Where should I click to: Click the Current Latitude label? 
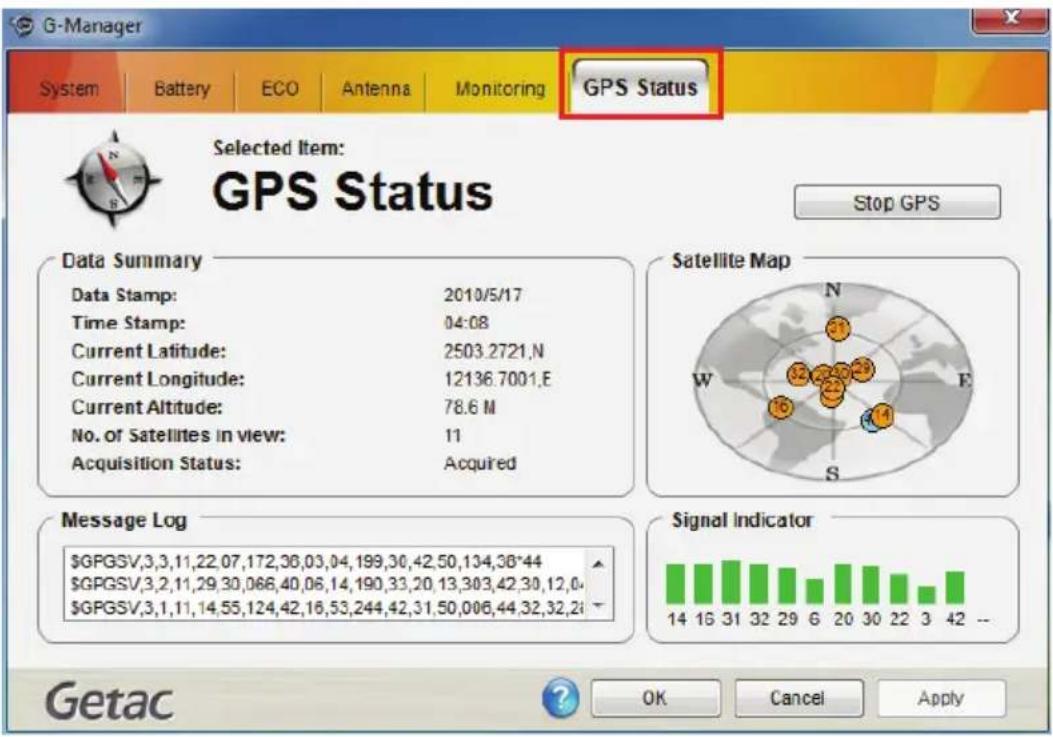pyautogui.click(x=148, y=351)
